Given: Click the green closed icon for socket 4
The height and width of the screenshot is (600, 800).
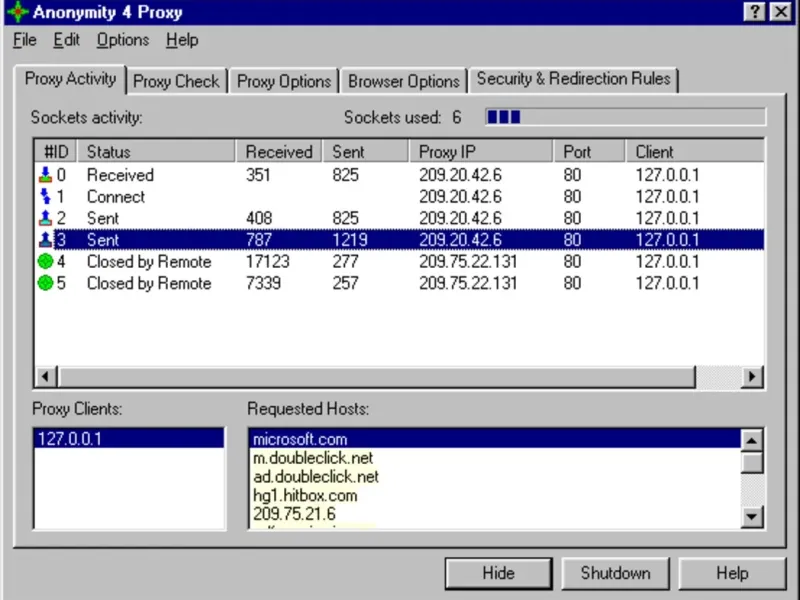Looking at the screenshot, I should [45, 262].
